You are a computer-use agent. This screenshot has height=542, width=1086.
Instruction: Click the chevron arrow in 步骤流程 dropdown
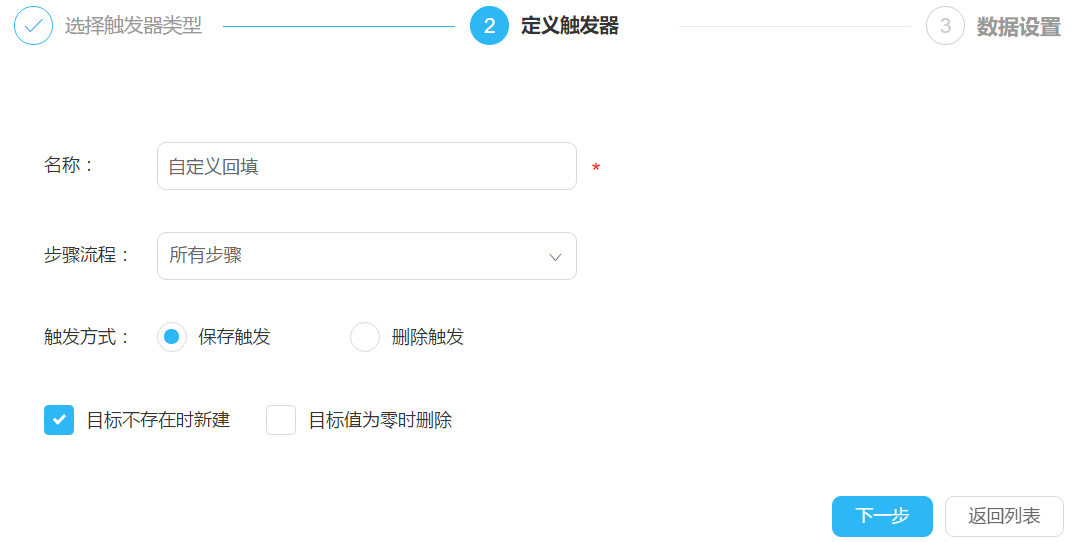(555, 257)
